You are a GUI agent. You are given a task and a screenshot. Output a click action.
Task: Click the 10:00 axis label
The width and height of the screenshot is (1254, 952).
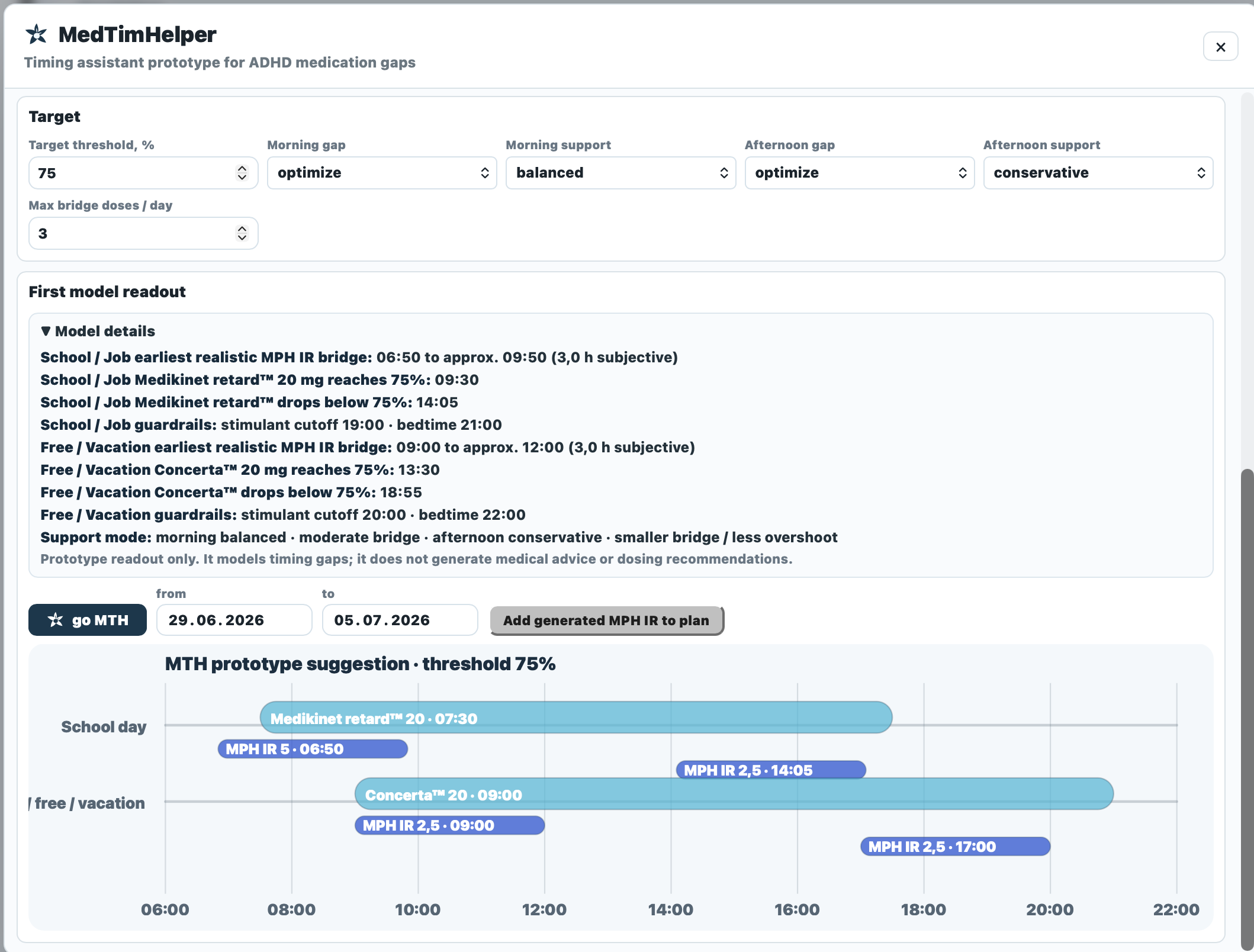tap(418, 909)
